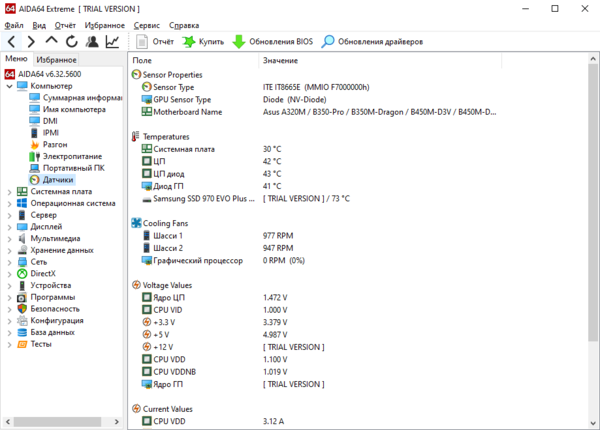Expand the Сеть tree node
Viewport: 600px width, 430px height.
(10, 262)
